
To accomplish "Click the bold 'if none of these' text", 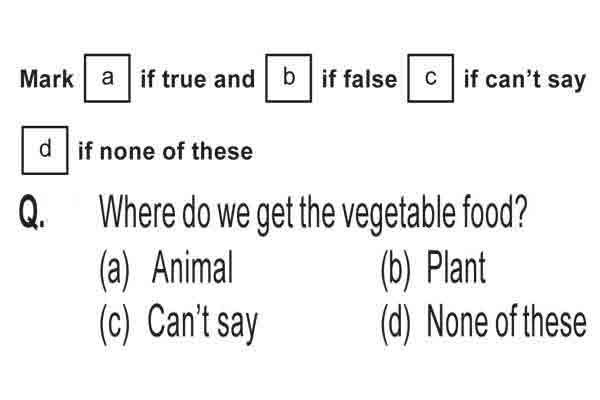I will click(165, 151).
